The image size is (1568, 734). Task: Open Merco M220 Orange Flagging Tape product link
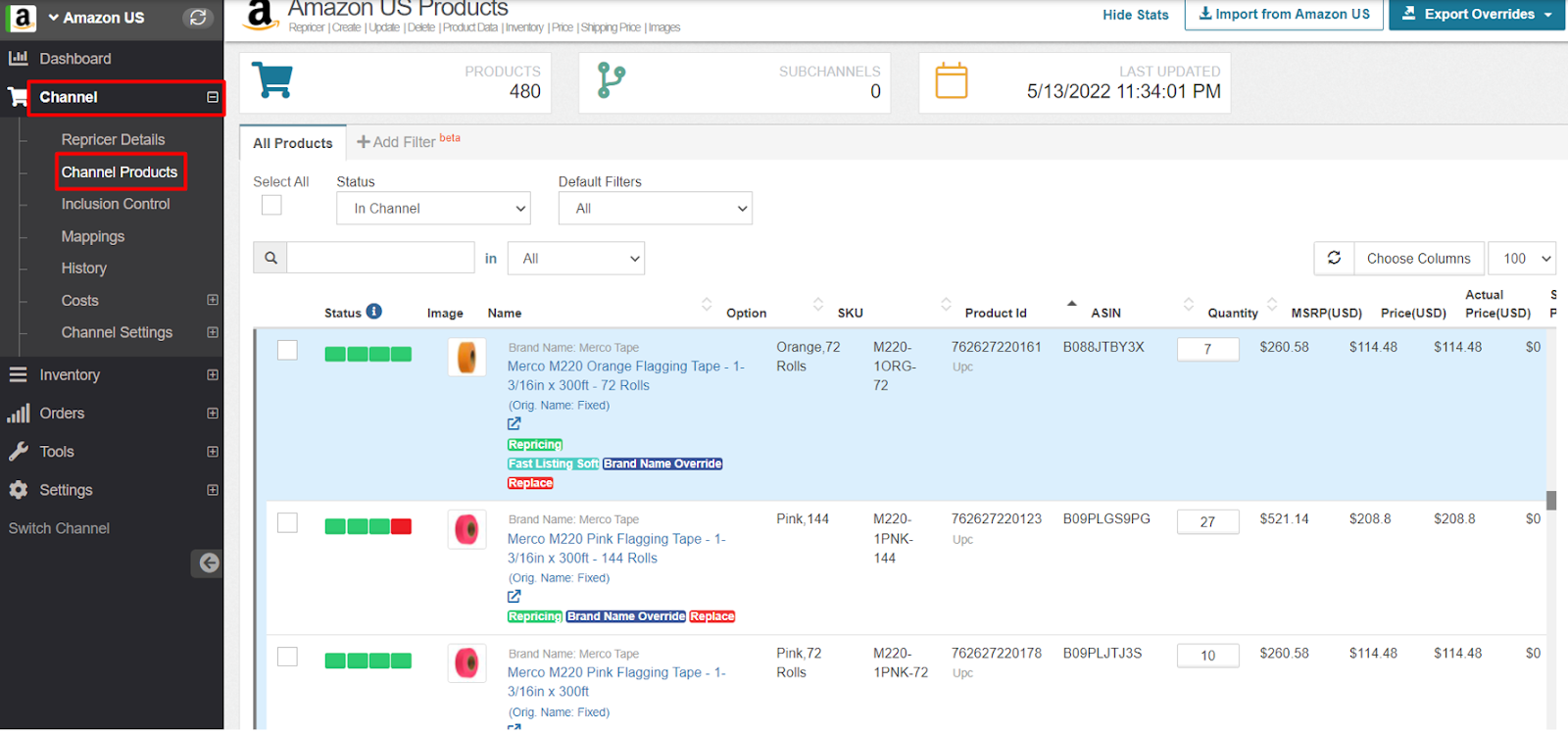point(625,375)
